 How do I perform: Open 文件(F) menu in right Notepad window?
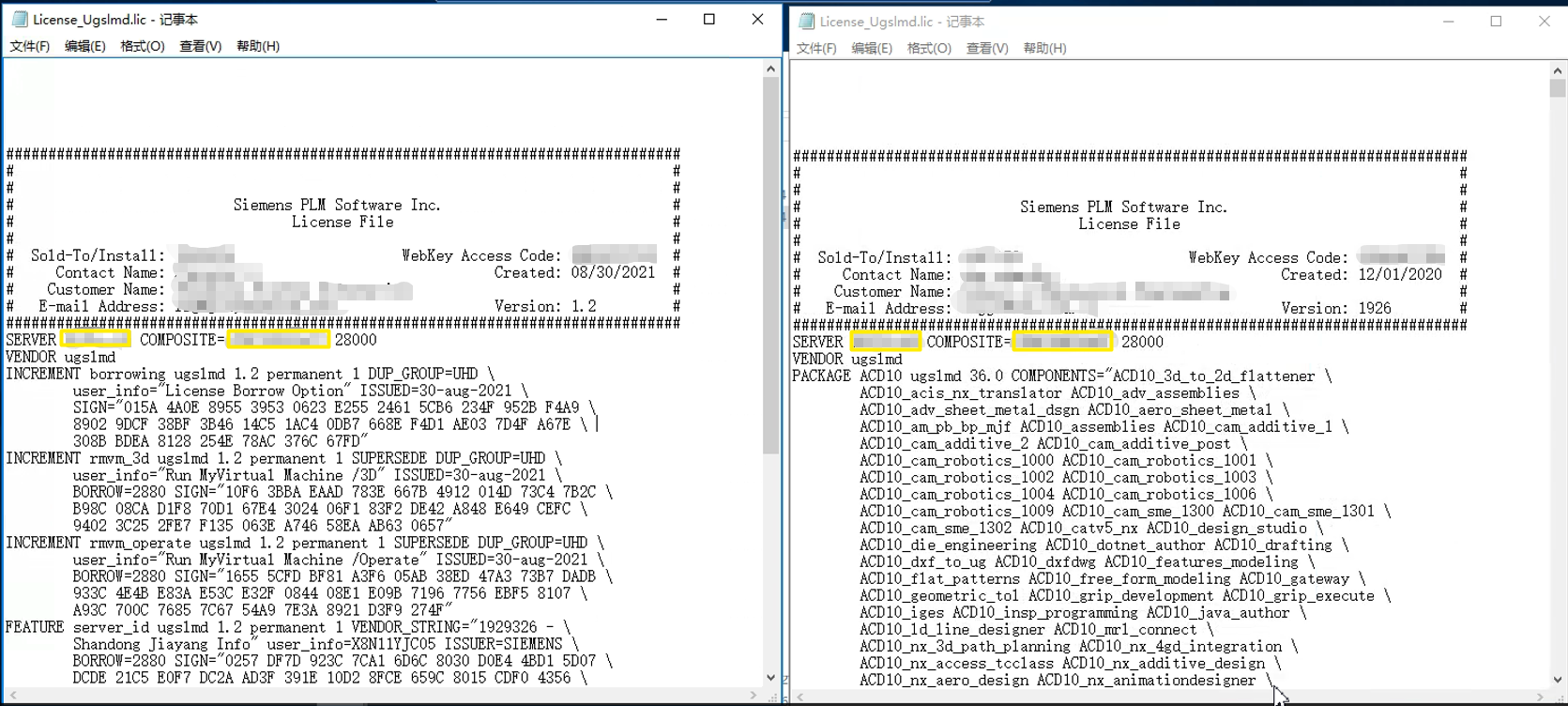click(816, 48)
